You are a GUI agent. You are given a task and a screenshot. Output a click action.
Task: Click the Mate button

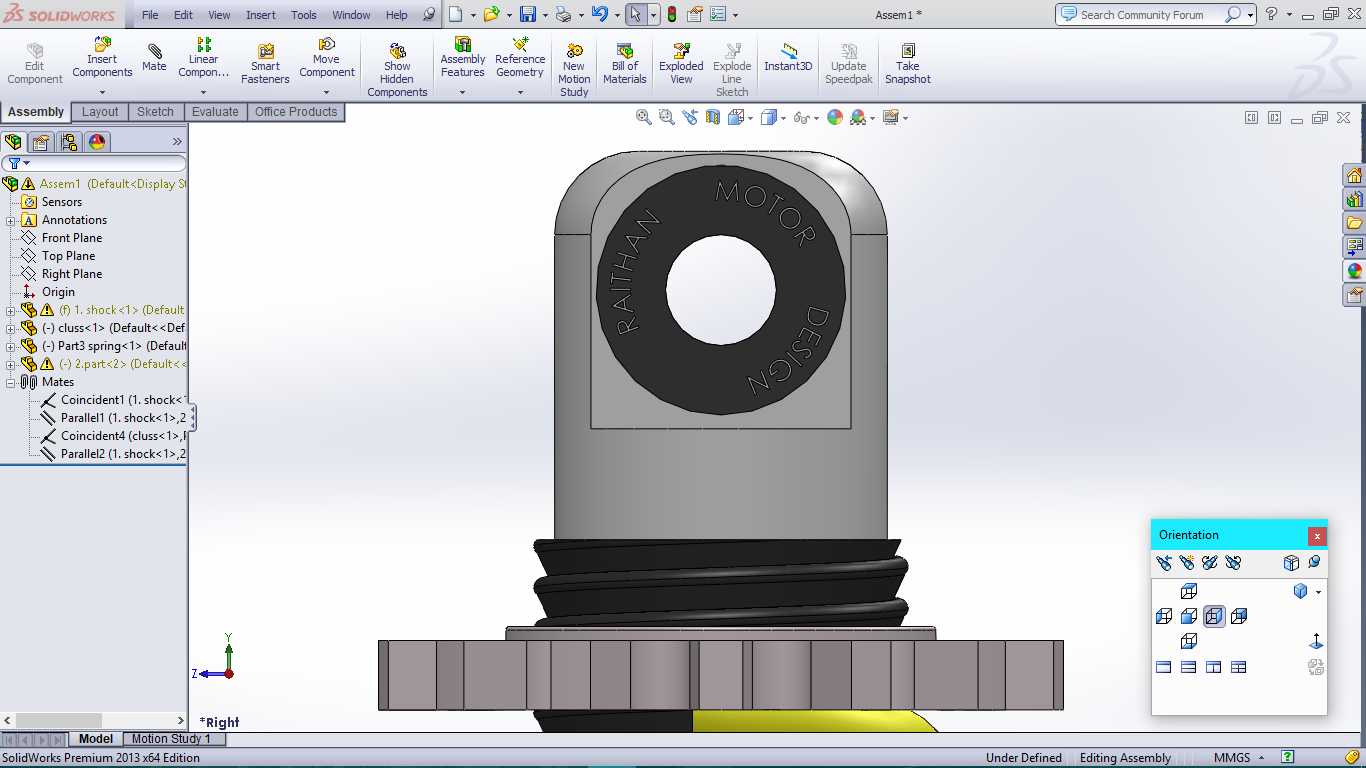[154, 58]
